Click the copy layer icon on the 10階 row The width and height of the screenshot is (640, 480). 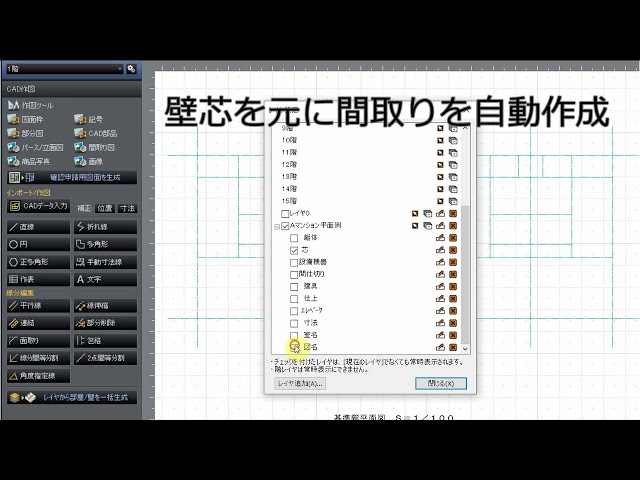[x=453, y=140]
